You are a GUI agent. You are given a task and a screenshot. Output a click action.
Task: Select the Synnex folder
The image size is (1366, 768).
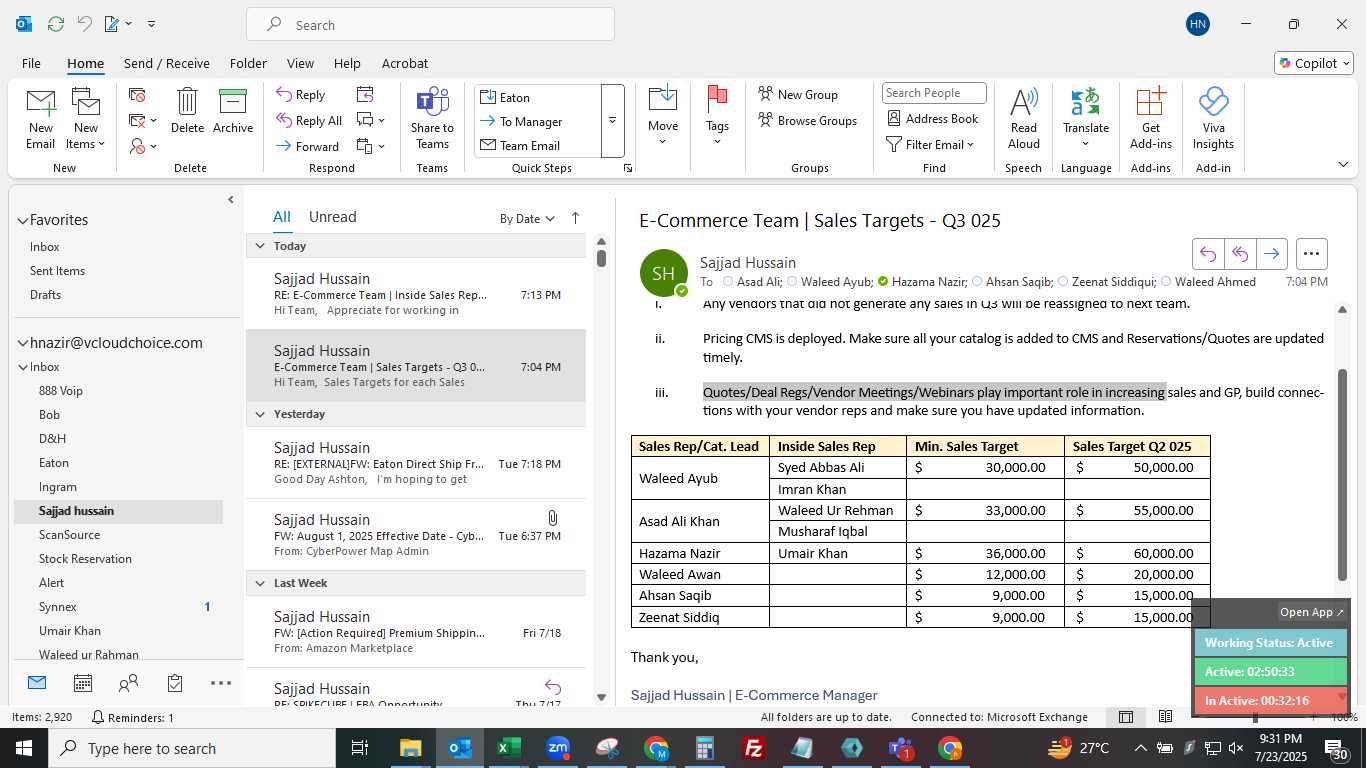(x=118, y=607)
